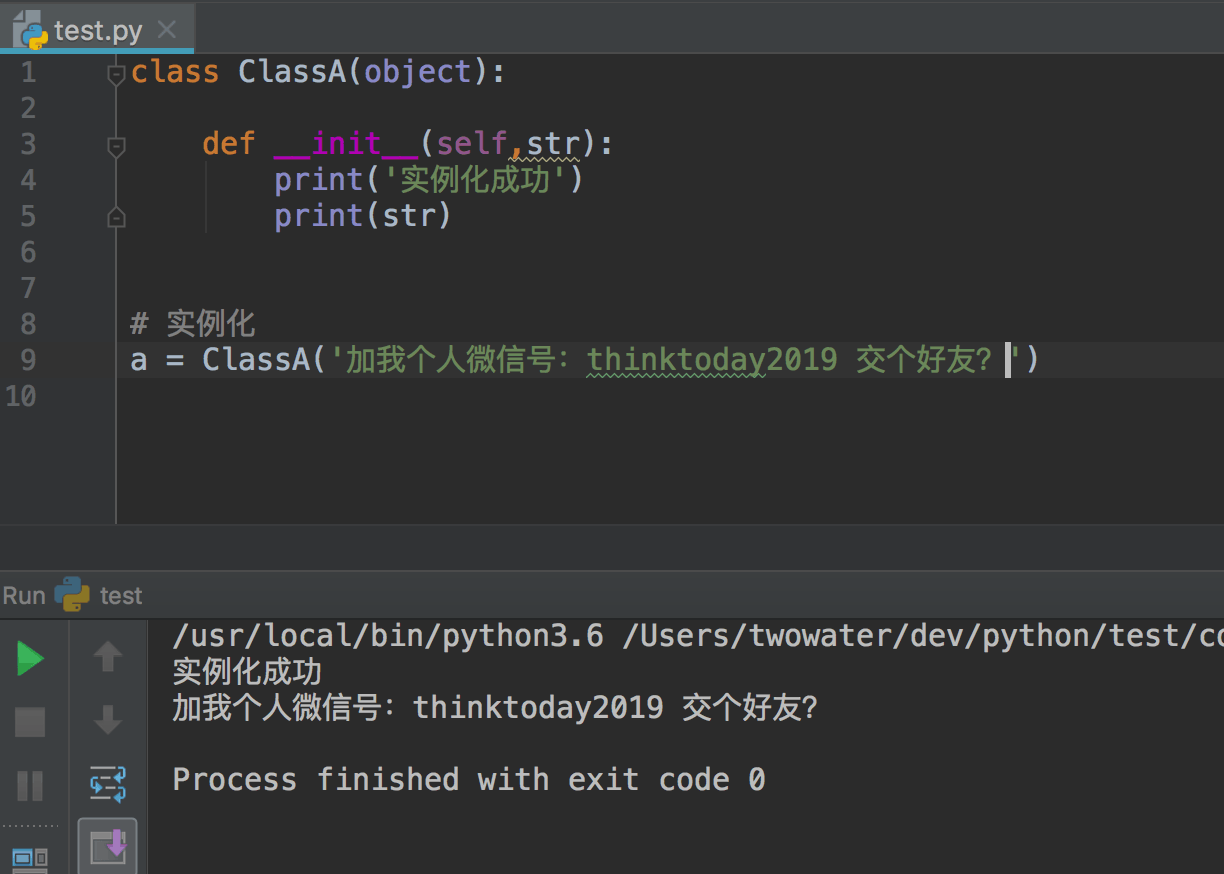Viewport: 1224px width, 874px height.
Task: Click the down arrow in Run toolbar
Action: [107, 719]
